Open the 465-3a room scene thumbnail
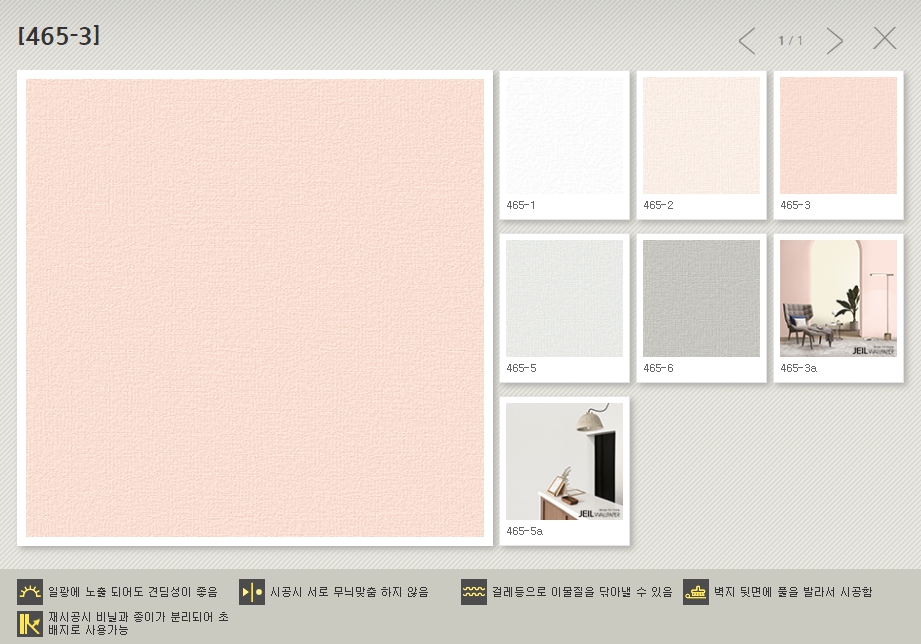921x644 pixels. coord(838,299)
